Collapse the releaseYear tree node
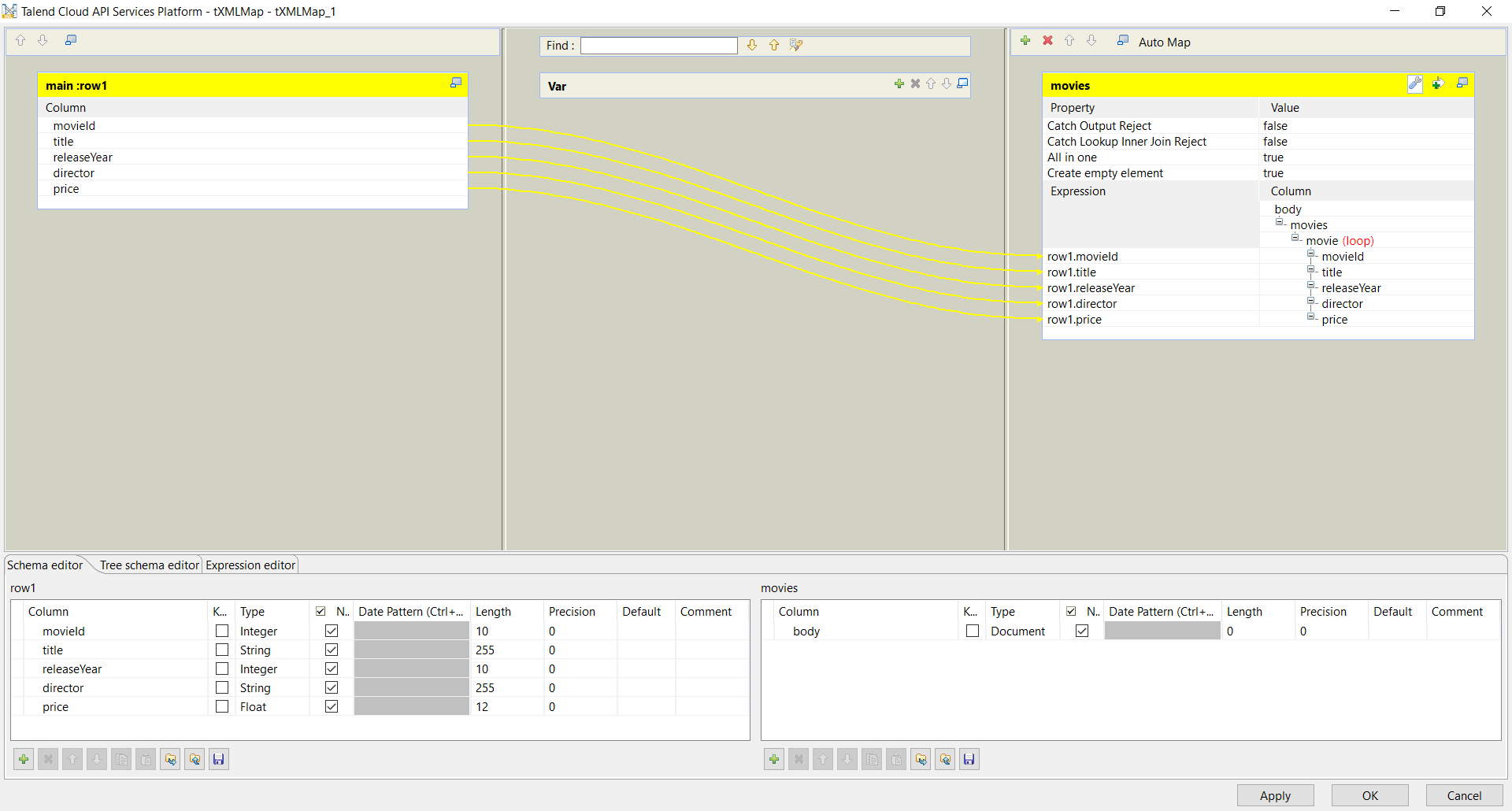The width and height of the screenshot is (1512, 811). pos(1311,286)
